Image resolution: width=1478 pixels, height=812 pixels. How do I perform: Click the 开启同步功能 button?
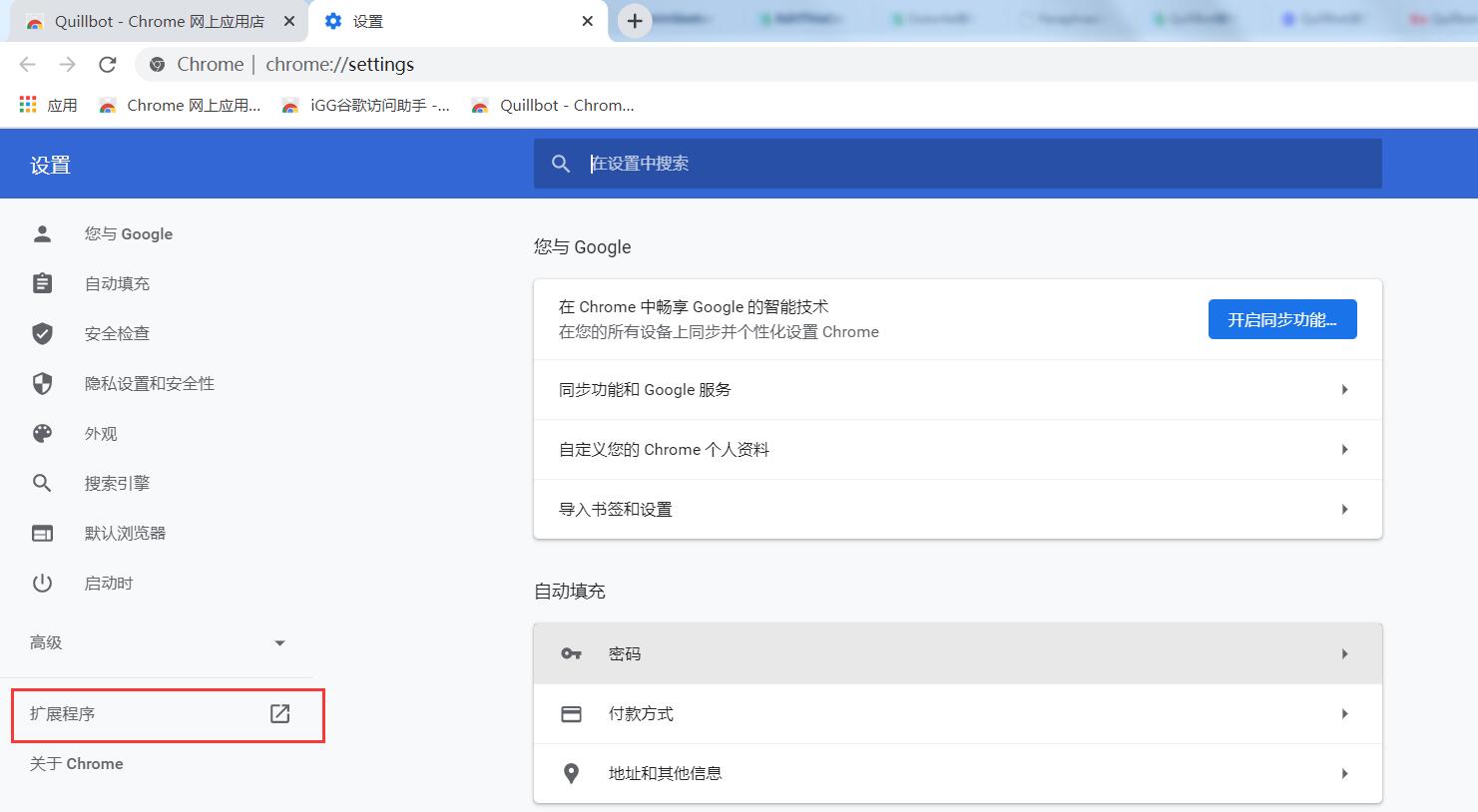(x=1282, y=319)
